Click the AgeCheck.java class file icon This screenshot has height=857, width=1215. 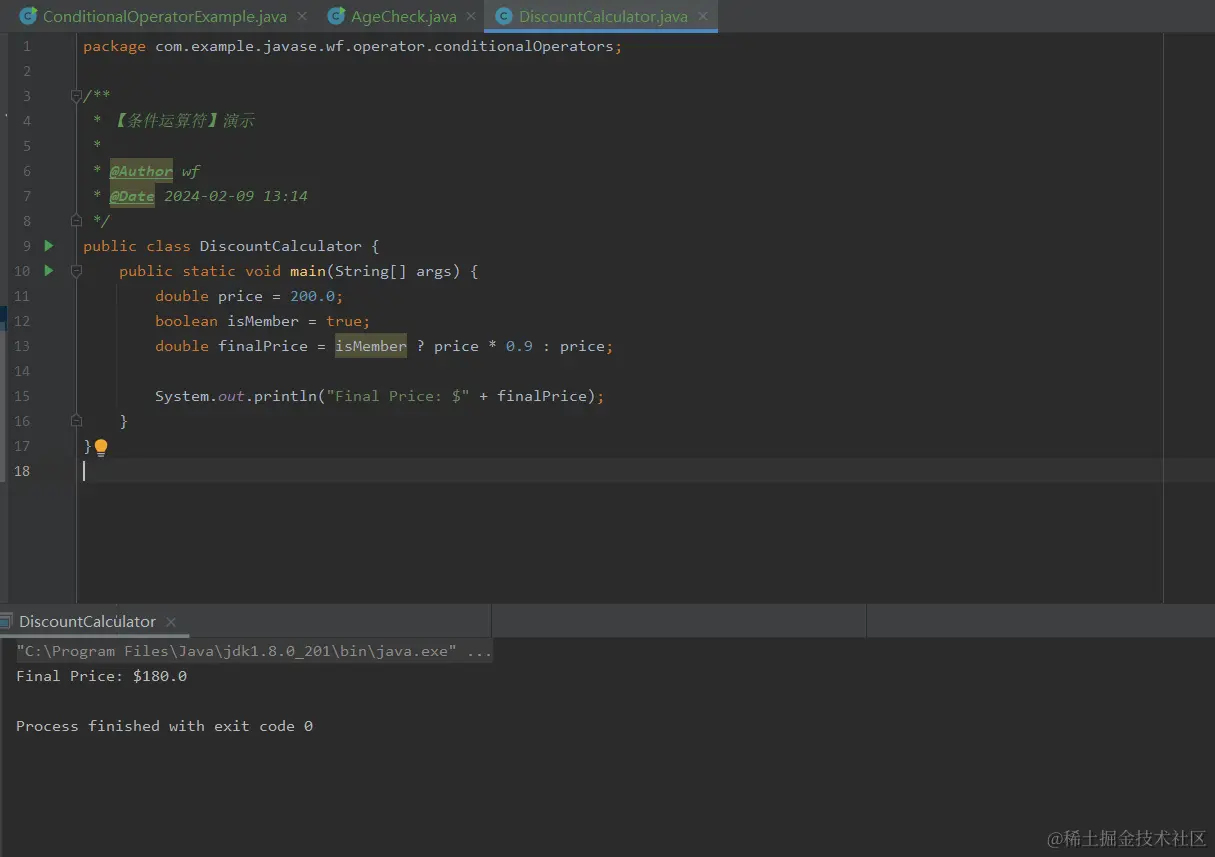[x=336, y=16]
